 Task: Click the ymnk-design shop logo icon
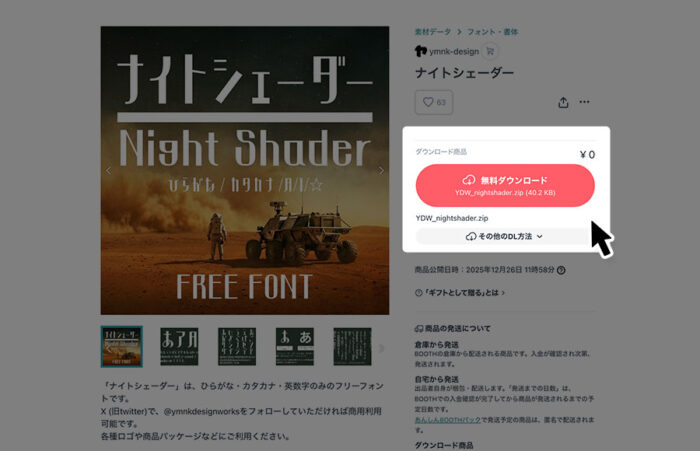(x=421, y=51)
